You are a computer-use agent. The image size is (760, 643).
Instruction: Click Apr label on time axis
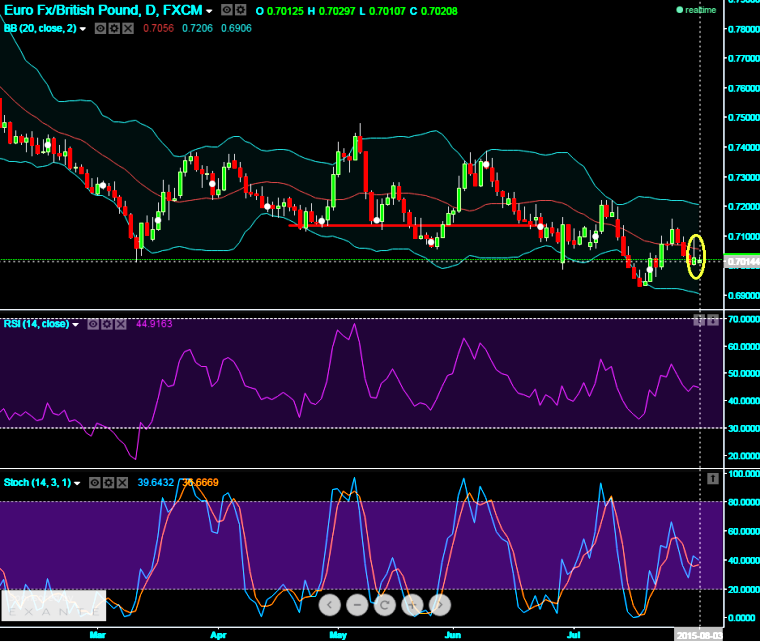pos(218,635)
